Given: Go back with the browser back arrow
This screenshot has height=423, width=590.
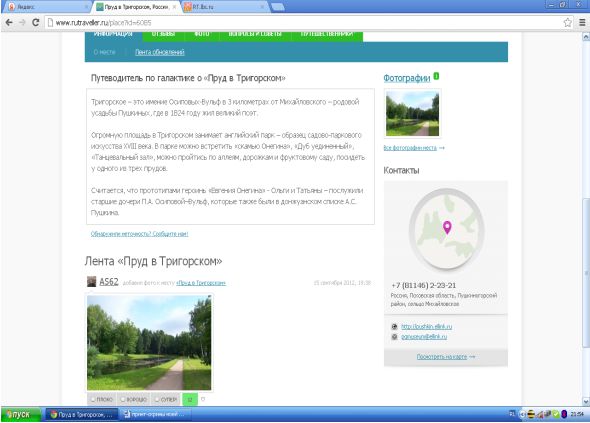Looking at the screenshot, I should click(x=9, y=23).
